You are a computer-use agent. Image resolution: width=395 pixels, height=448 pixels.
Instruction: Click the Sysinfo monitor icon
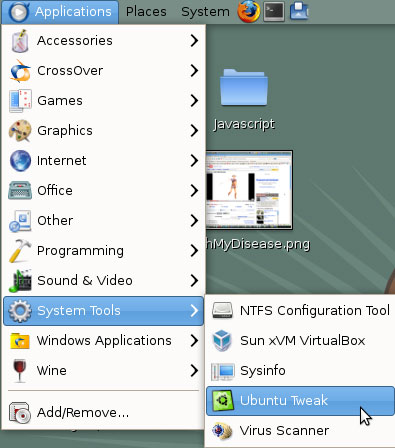[222, 372]
